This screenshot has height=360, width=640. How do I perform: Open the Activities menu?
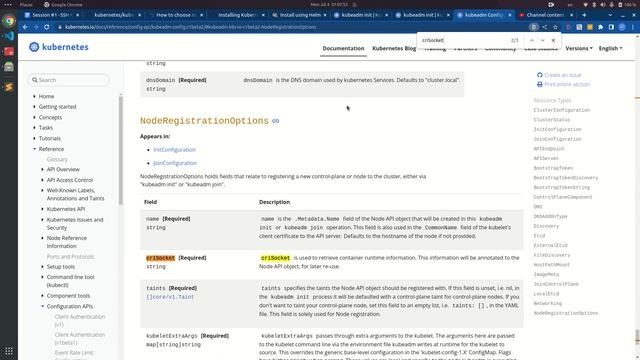pyautogui.click(x=8, y=4)
